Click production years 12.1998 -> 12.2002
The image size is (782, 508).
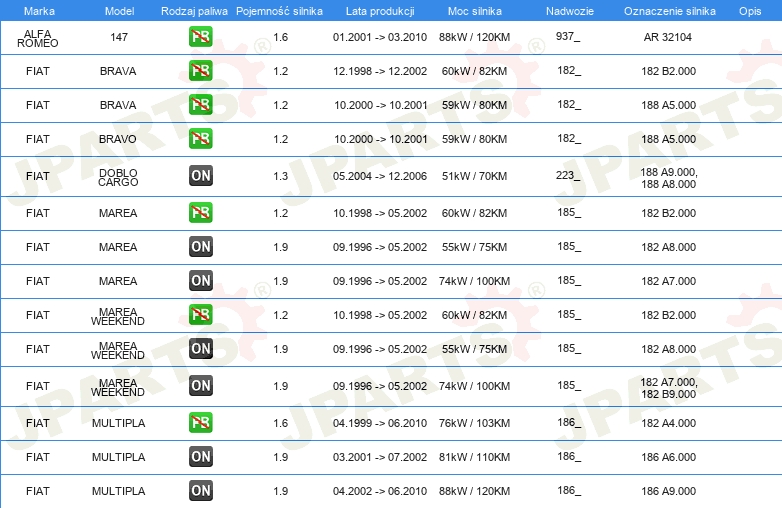pyautogui.click(x=380, y=71)
